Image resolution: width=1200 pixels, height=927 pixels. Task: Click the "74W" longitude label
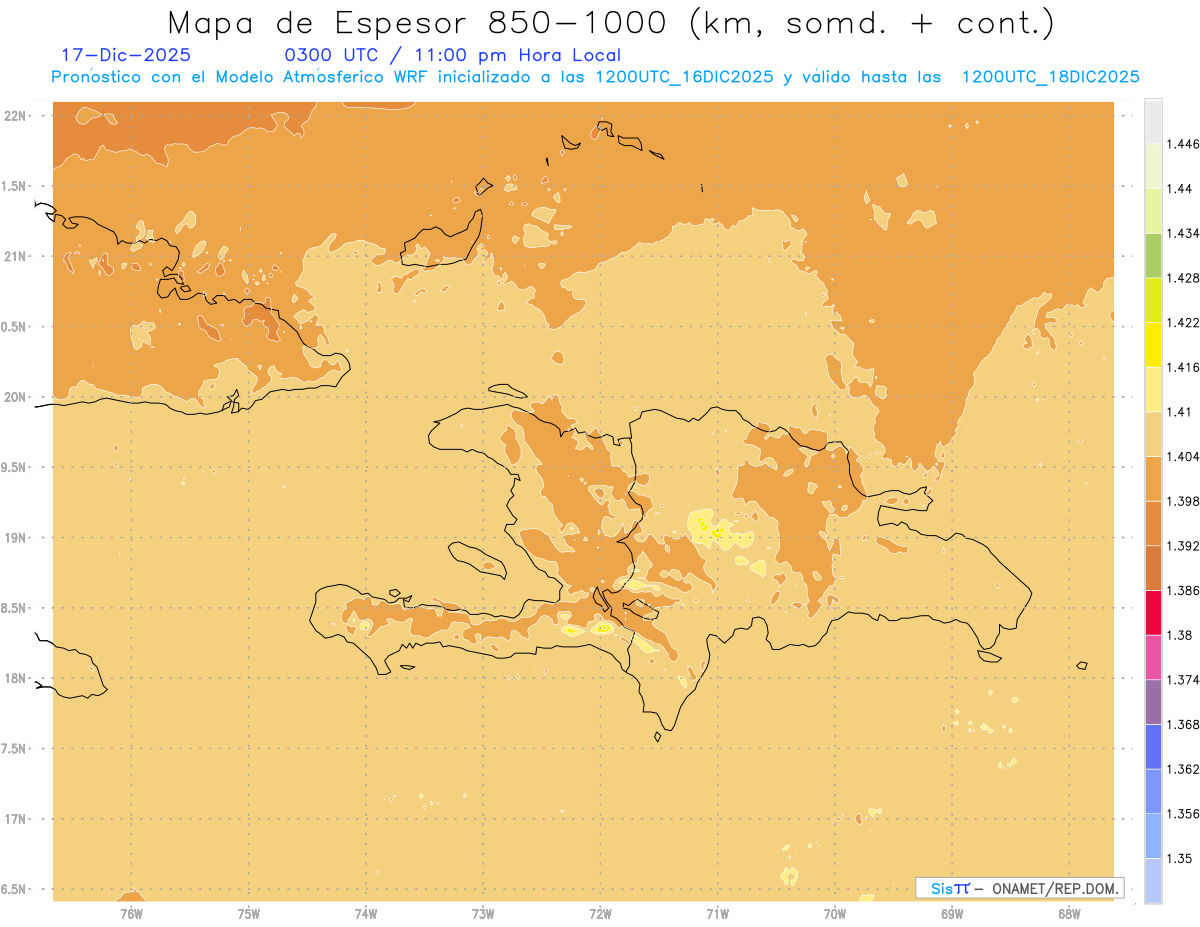[x=366, y=913]
